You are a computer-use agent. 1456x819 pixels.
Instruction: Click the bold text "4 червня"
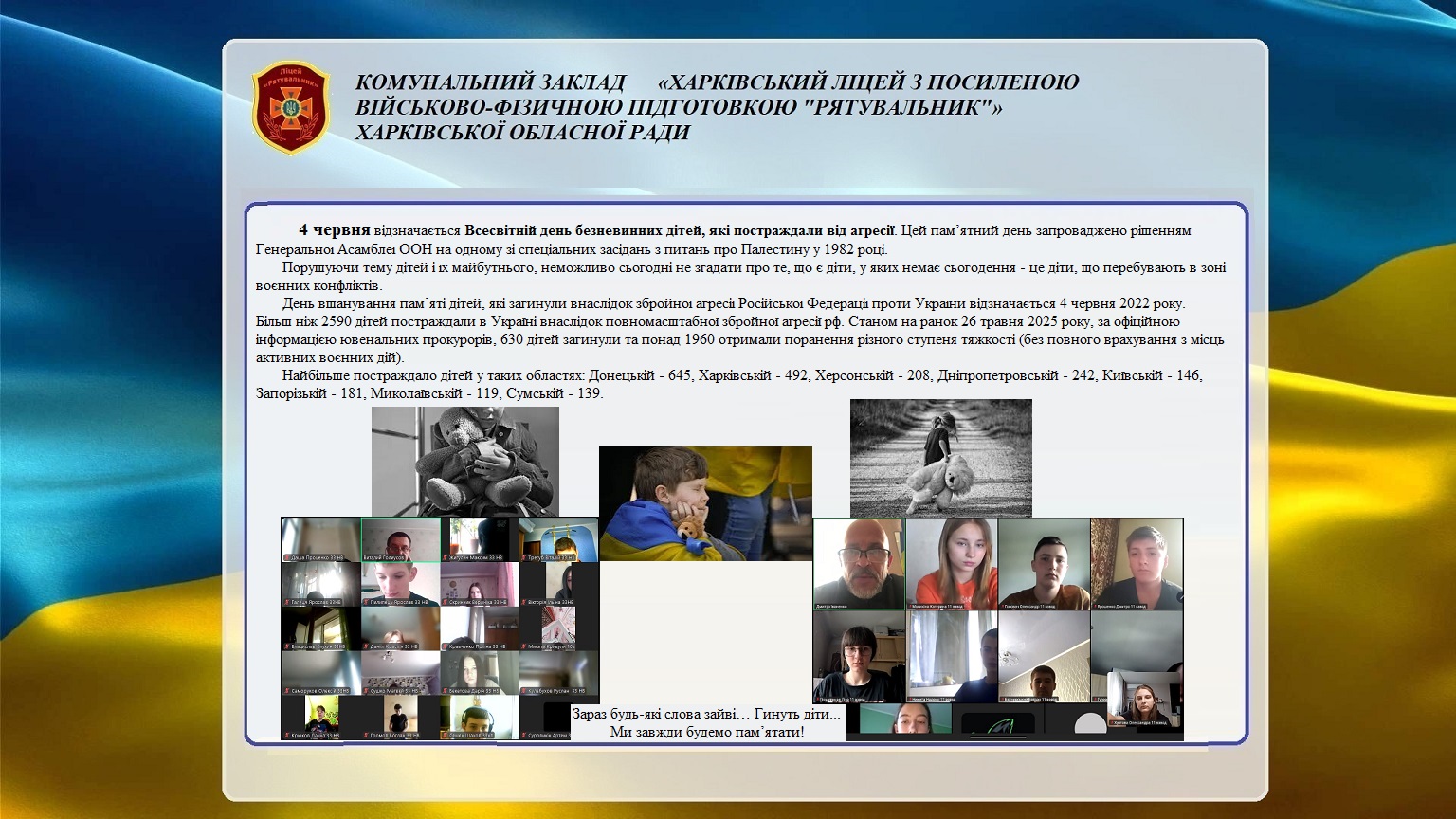point(334,230)
